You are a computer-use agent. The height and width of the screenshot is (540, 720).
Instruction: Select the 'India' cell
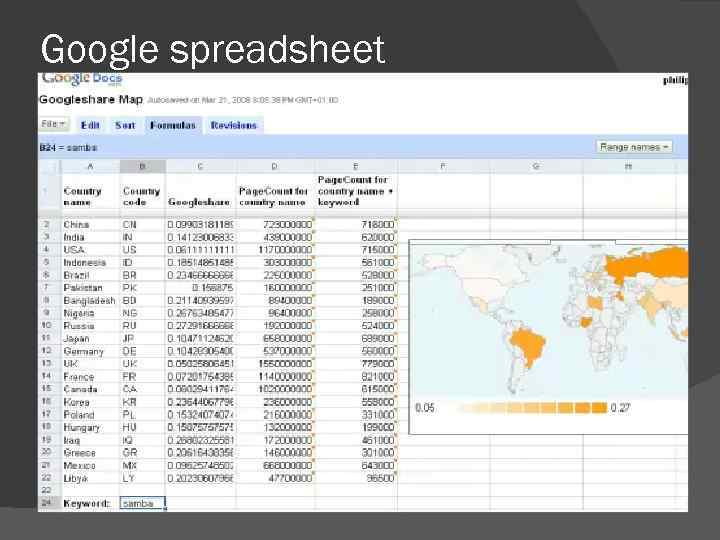click(90, 237)
